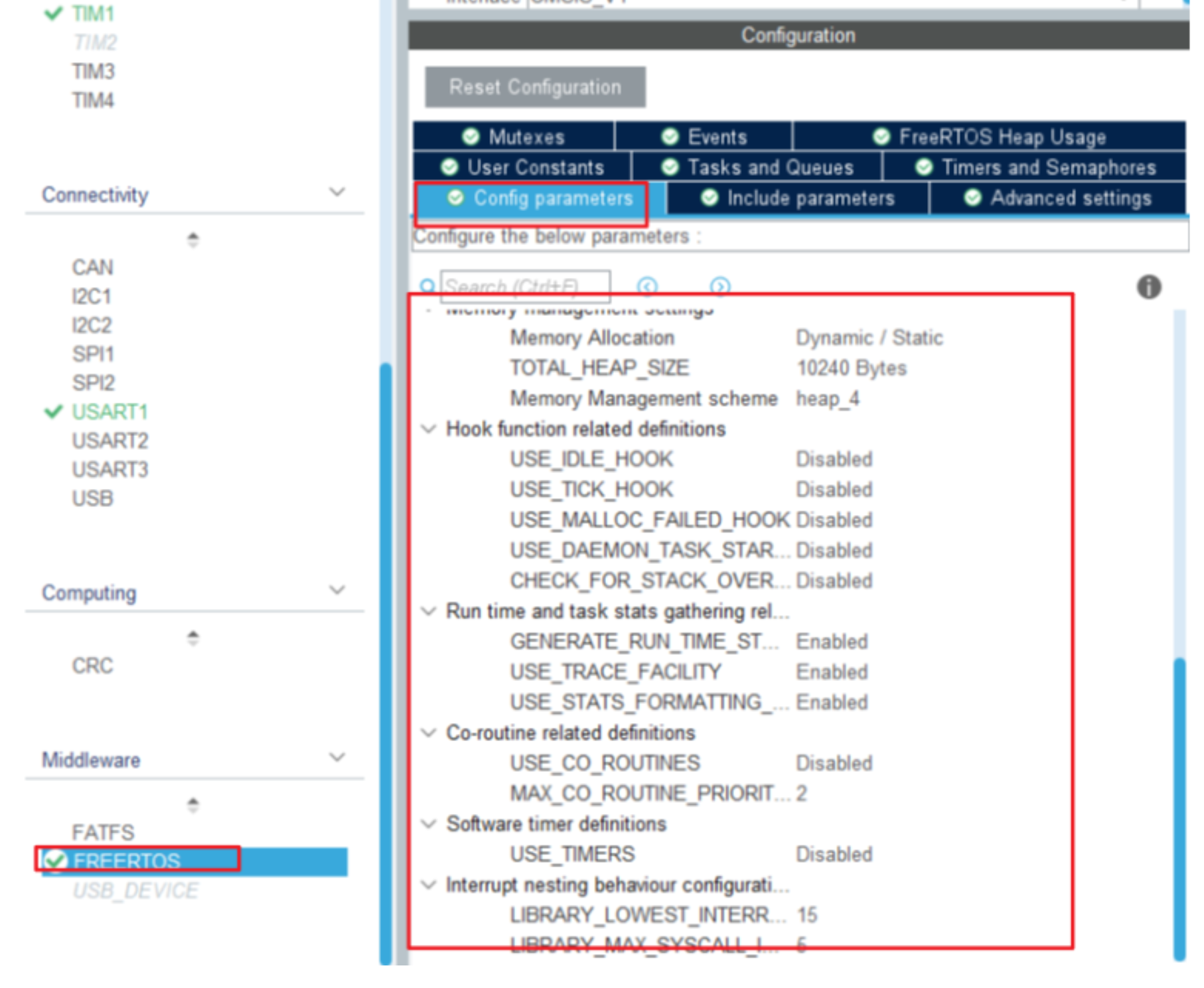Click the green check beside USART1
This screenshot has height=988, width=1204.
[53, 412]
